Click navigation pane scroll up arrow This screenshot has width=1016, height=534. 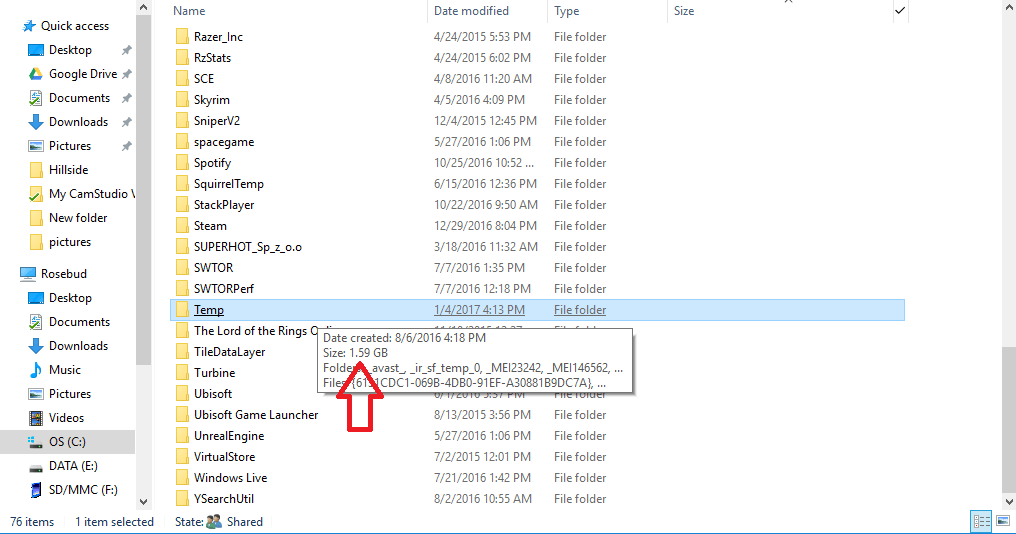[144, 8]
